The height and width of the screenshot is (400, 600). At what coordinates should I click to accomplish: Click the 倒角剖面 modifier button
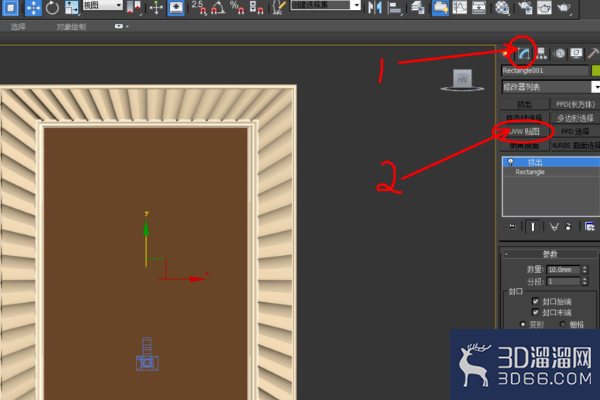click(524, 145)
